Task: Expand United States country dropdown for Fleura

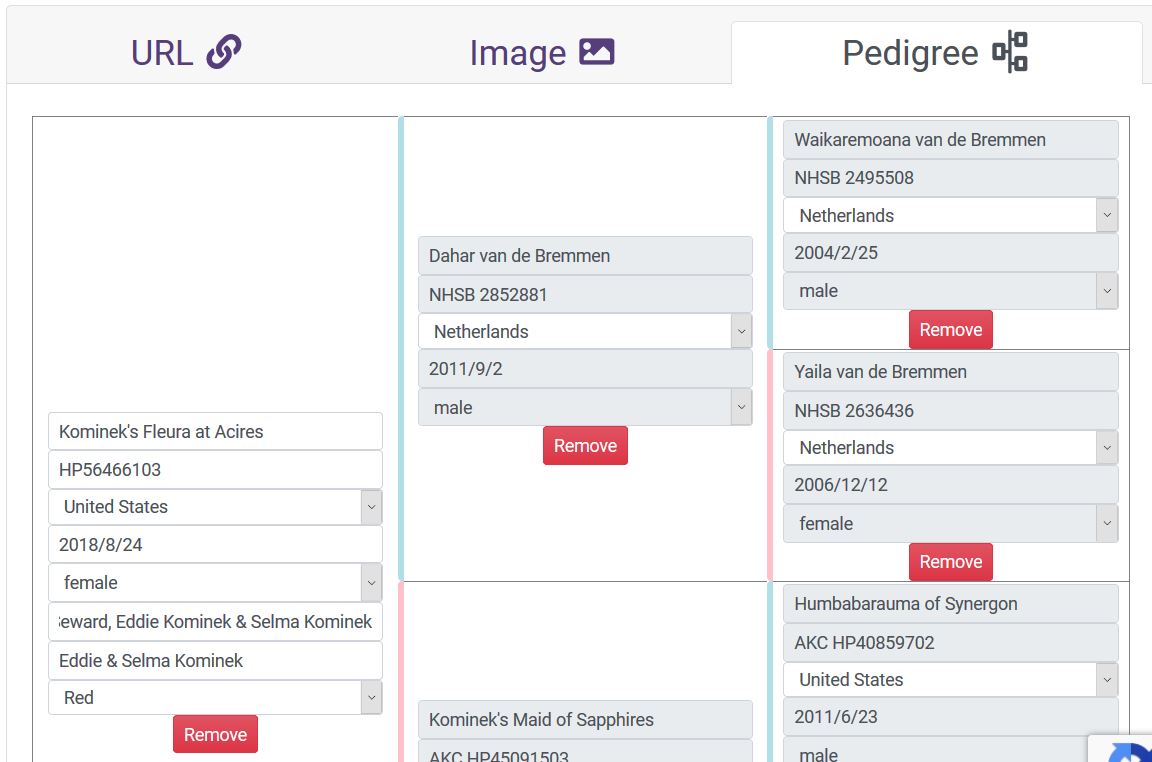Action: [215, 507]
